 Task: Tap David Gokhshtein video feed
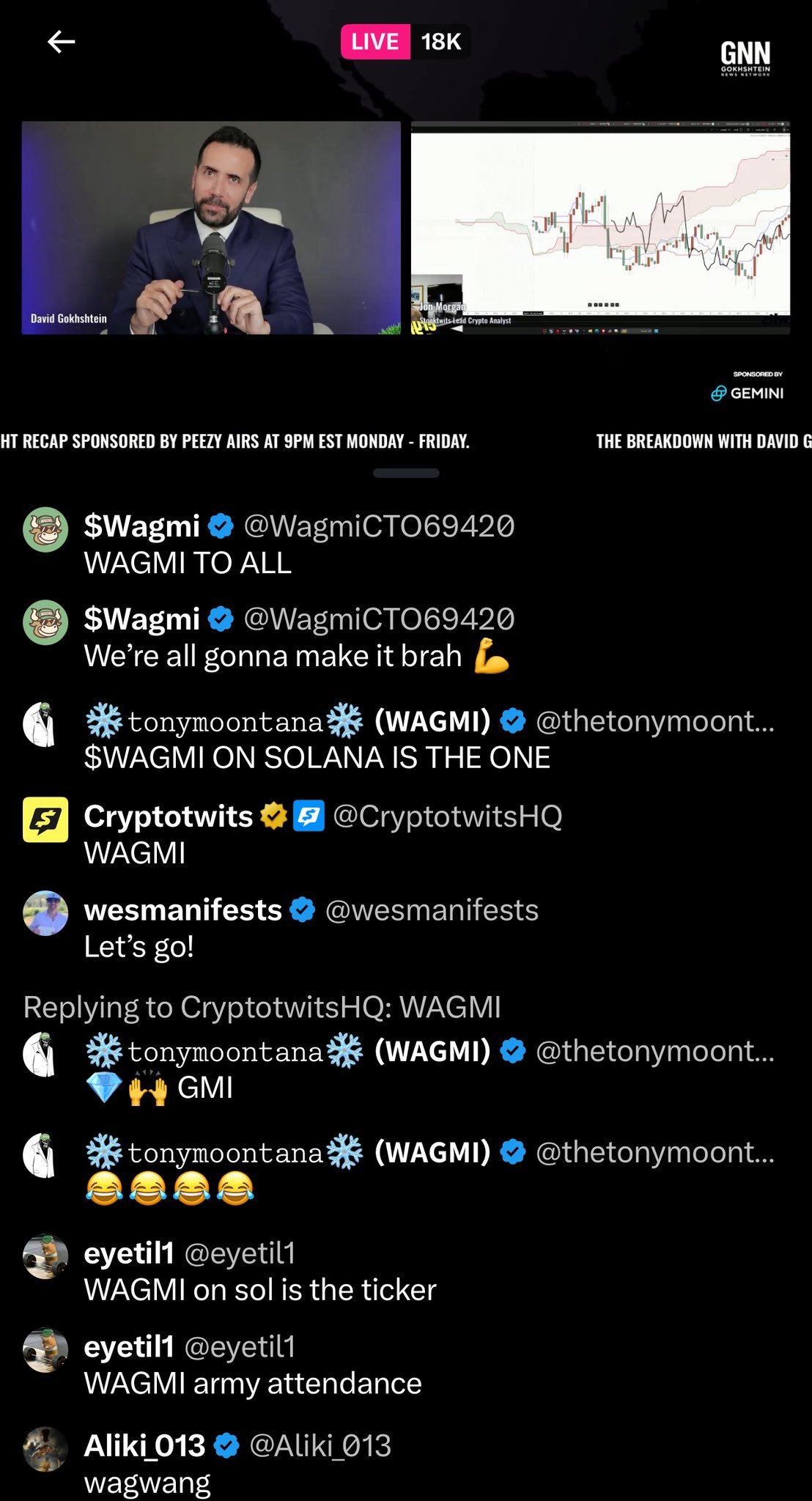pos(211,228)
